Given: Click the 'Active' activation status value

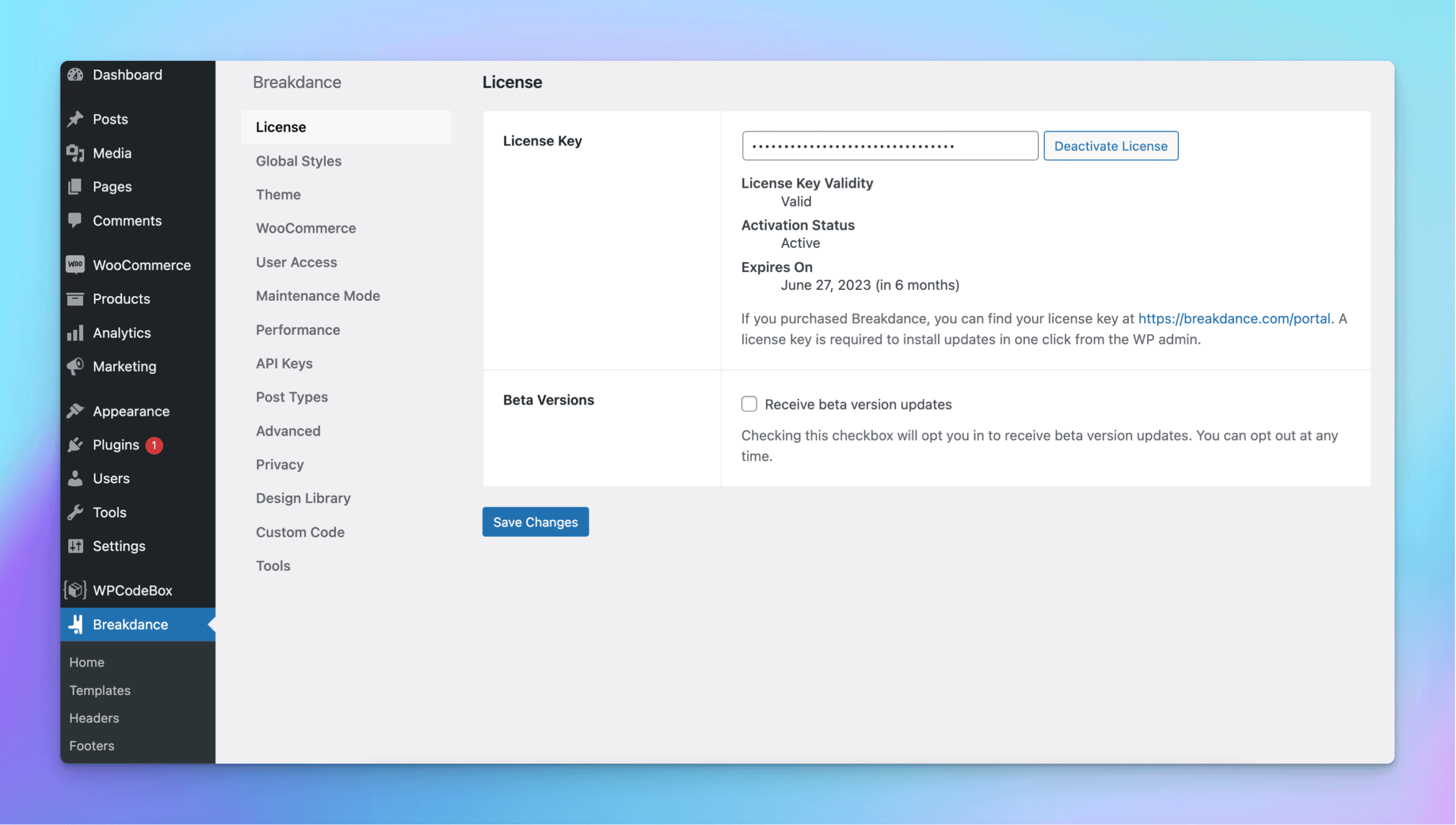Looking at the screenshot, I should tap(800, 243).
